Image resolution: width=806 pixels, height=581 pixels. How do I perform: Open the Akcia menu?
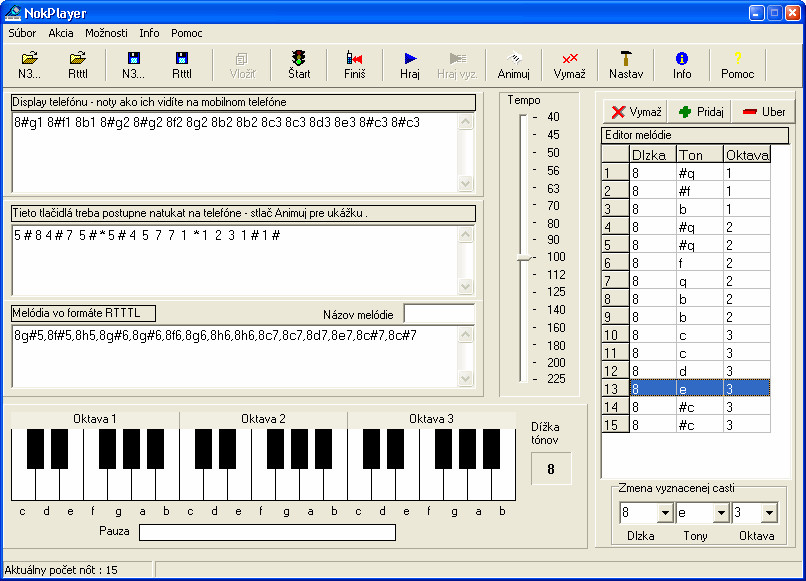(x=61, y=33)
